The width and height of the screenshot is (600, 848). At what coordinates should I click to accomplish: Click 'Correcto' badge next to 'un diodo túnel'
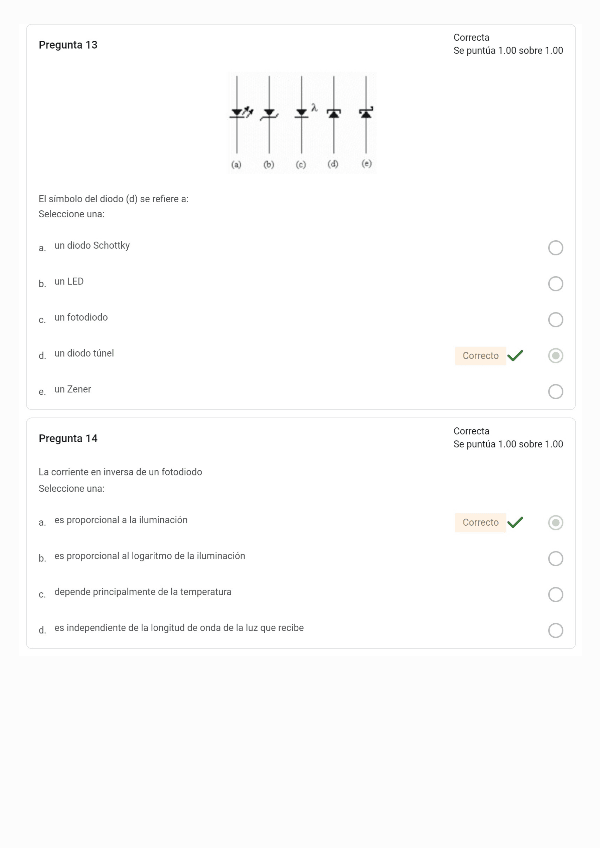[480, 356]
